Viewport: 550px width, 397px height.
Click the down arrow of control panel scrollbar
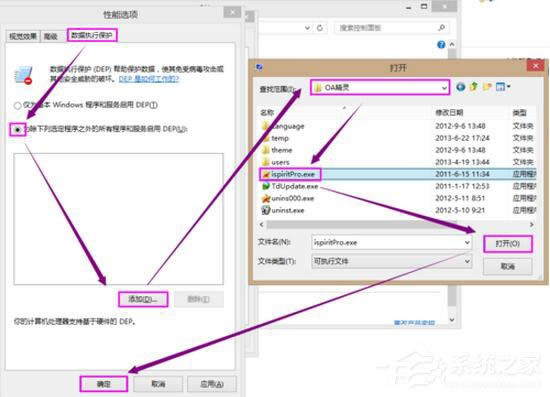[452, 320]
